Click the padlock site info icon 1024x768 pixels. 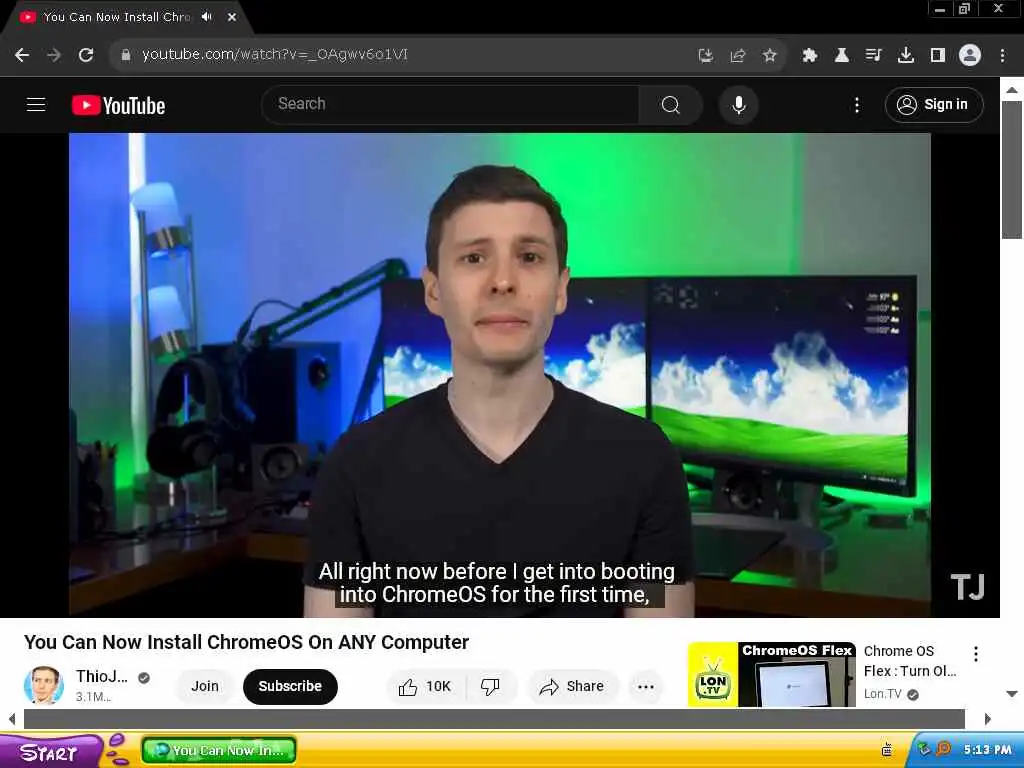[x=126, y=55]
